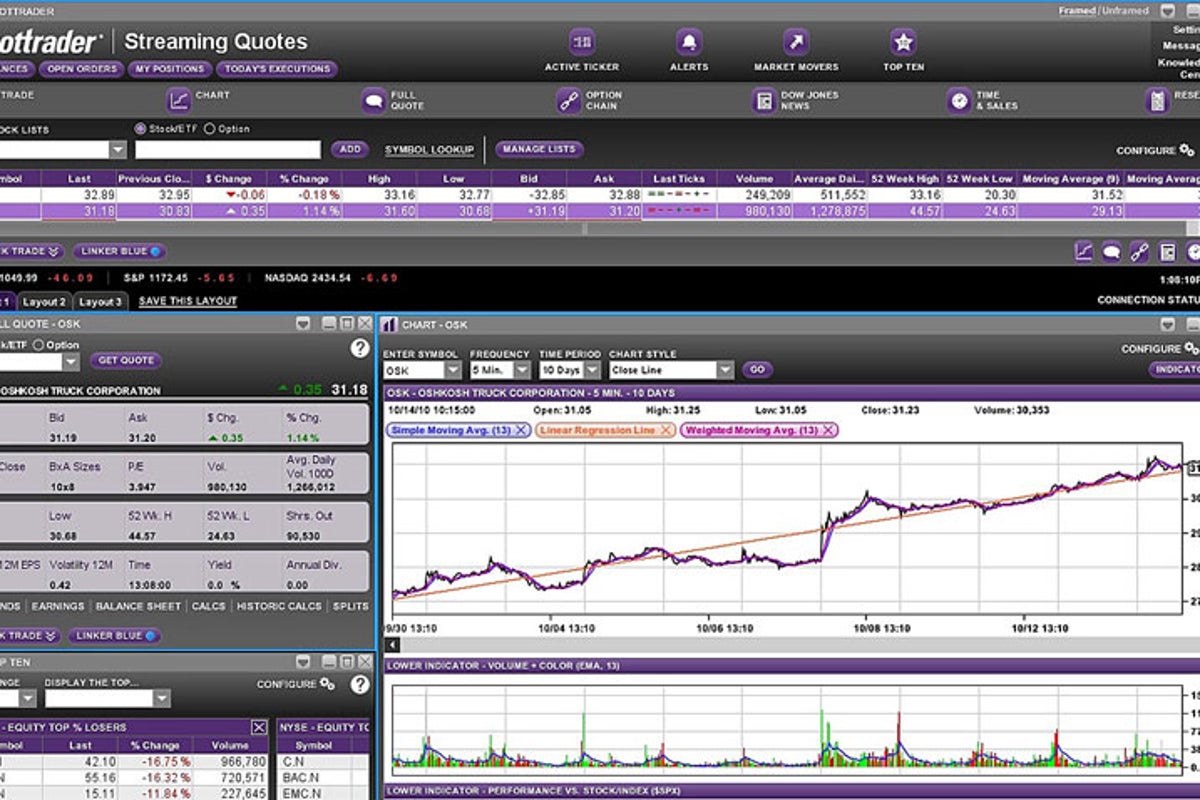1200x800 pixels.
Task: Click the Research icon in the module bar
Action: [x=1158, y=100]
